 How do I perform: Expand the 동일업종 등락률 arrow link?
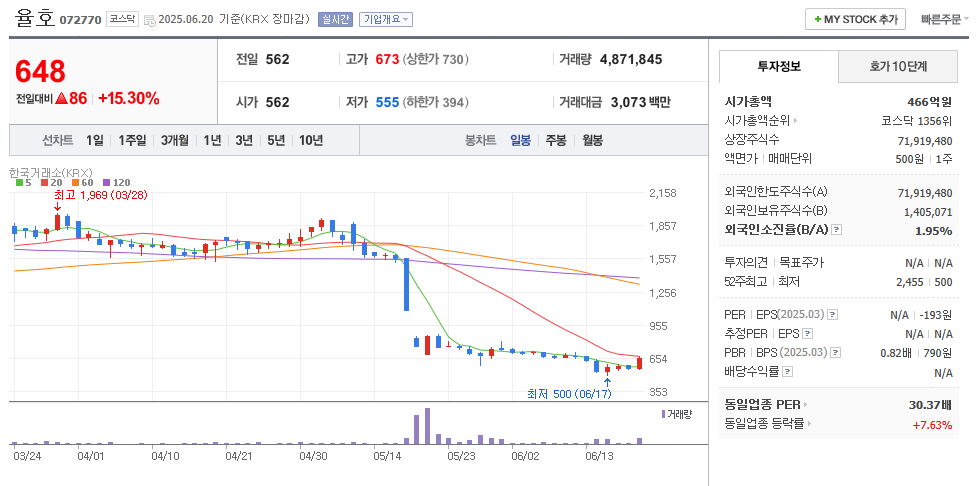(x=809, y=424)
